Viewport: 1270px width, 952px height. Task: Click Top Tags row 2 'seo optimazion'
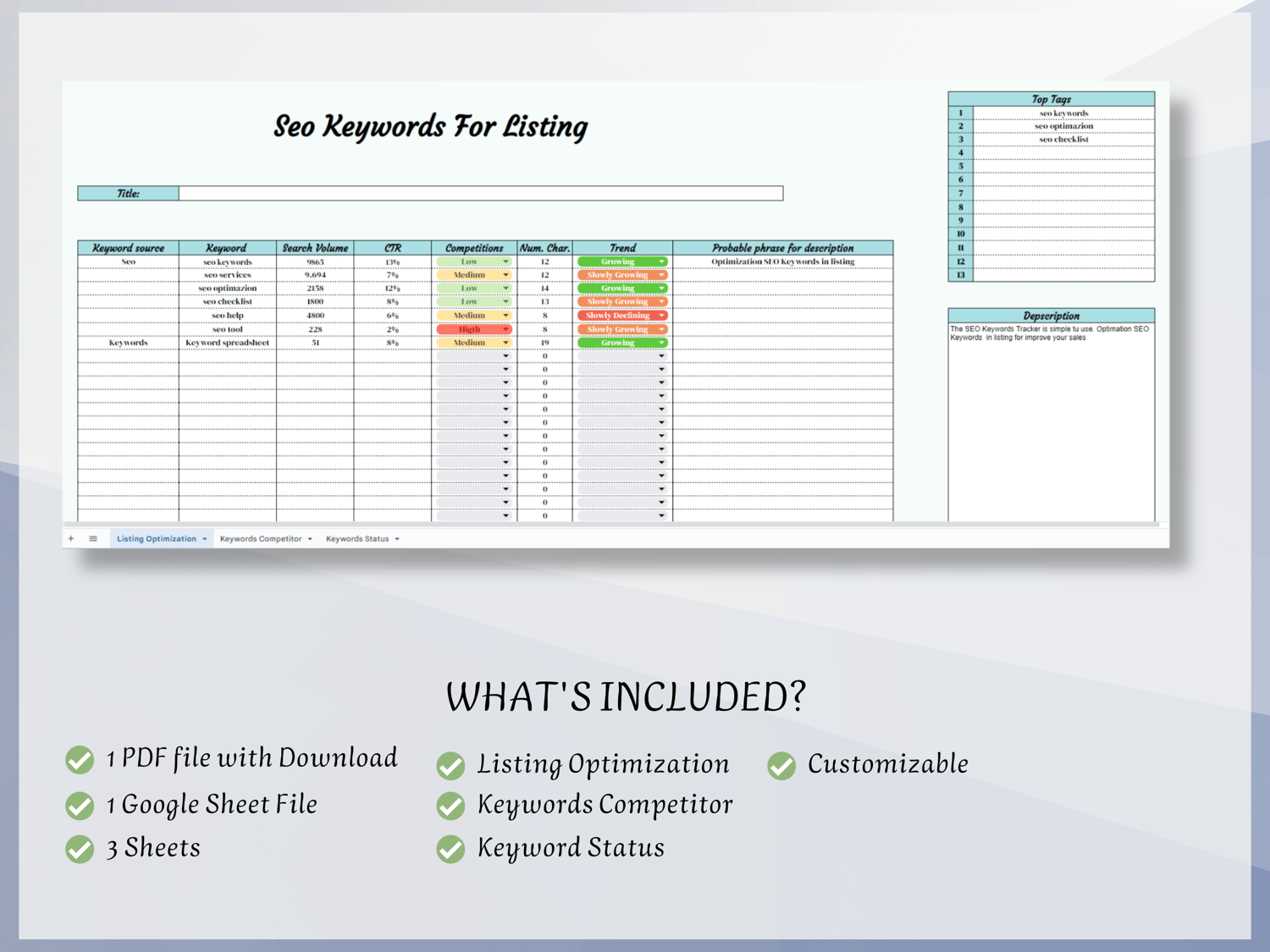coord(1063,126)
